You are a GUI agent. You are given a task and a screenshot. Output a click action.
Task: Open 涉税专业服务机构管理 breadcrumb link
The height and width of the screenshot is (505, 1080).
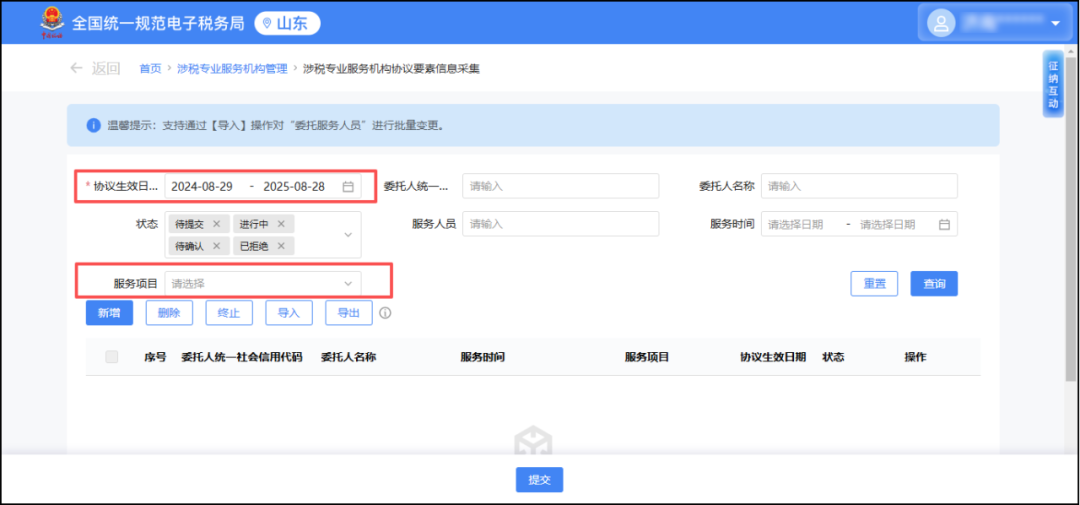pyautogui.click(x=232, y=68)
